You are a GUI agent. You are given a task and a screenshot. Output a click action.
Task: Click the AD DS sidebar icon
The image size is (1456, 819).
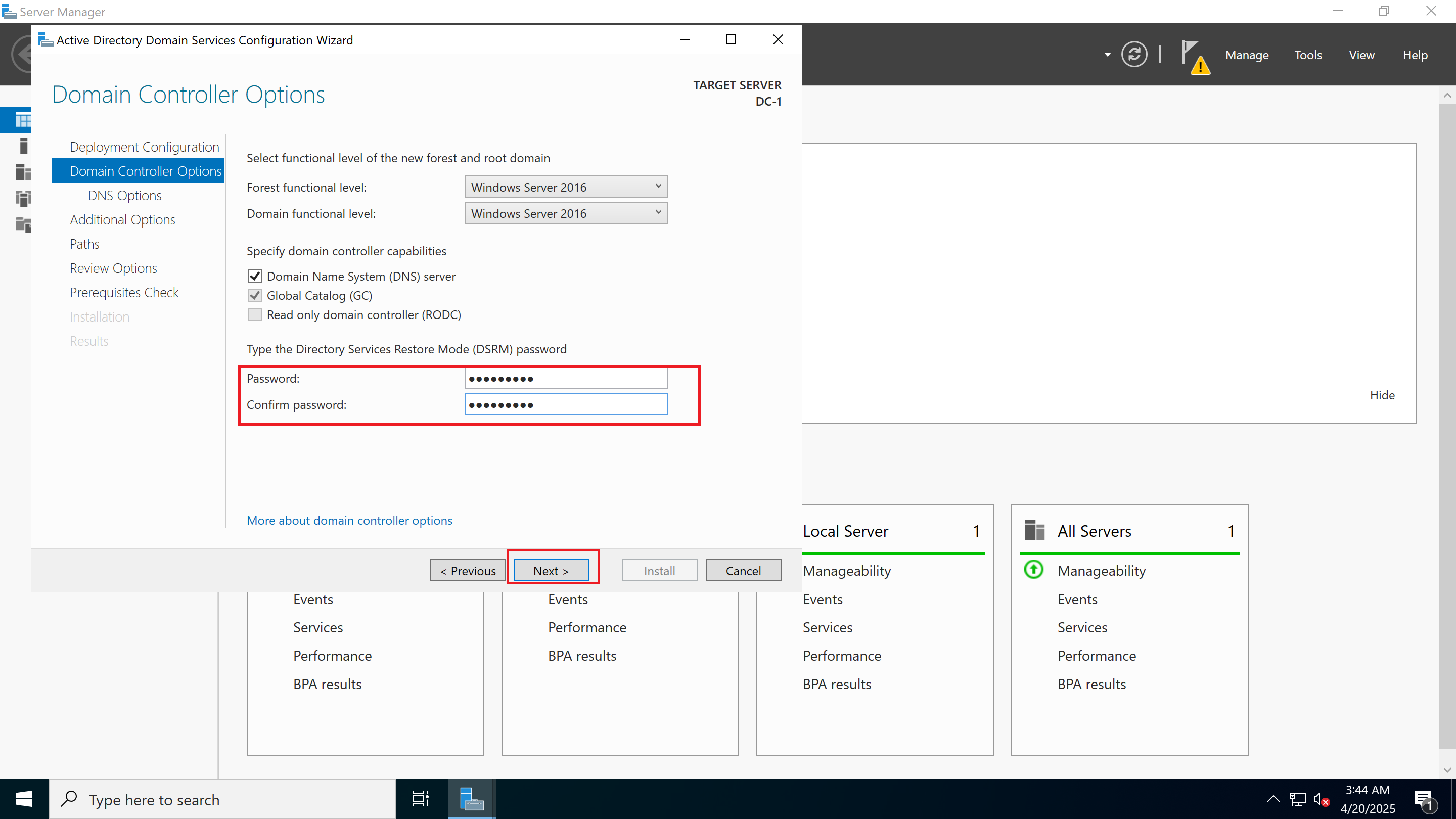[x=23, y=198]
